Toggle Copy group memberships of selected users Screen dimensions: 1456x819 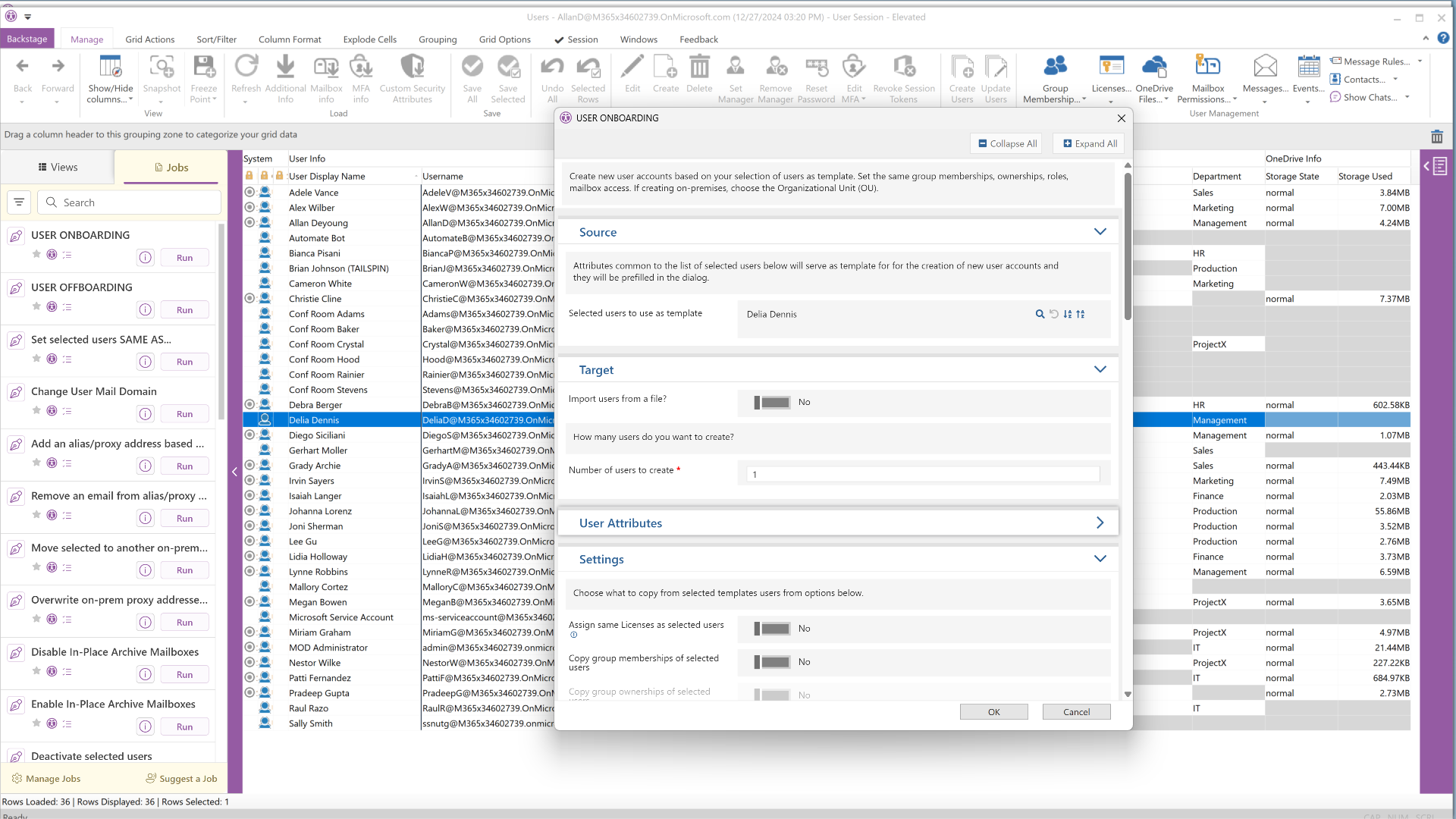pyautogui.click(x=772, y=662)
